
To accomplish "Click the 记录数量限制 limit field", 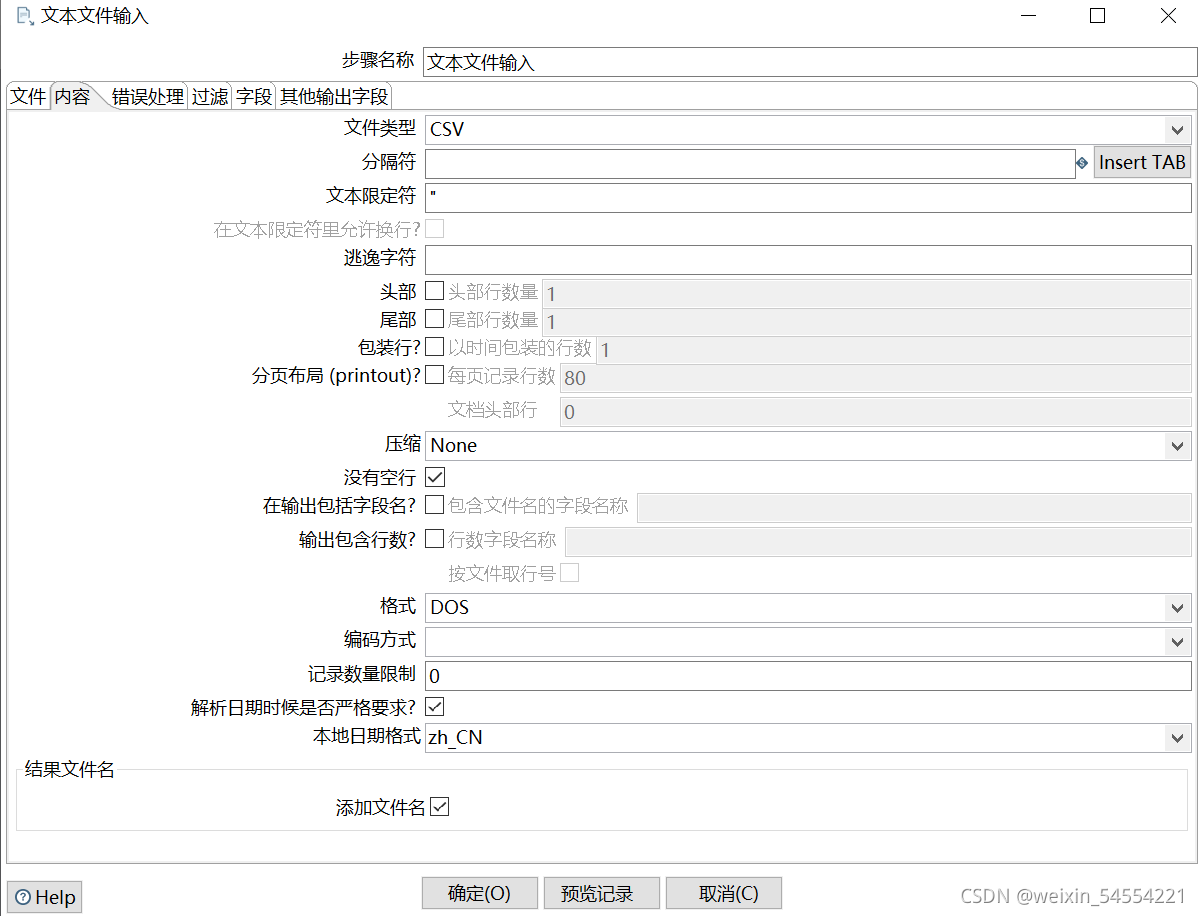I will click(808, 676).
